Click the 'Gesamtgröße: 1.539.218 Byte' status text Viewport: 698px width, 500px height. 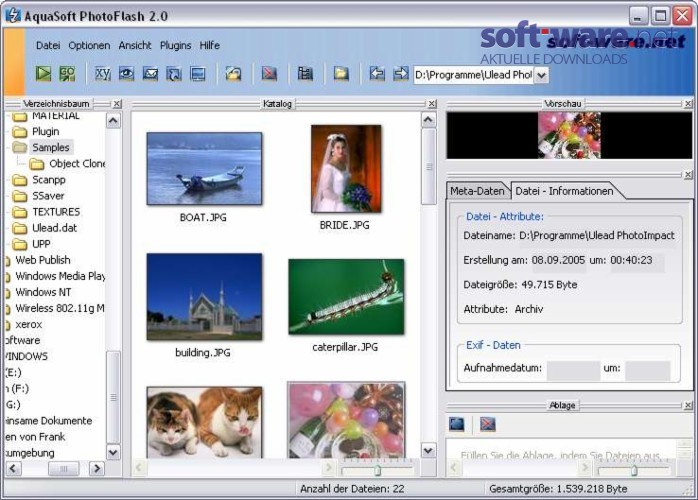[558, 489]
